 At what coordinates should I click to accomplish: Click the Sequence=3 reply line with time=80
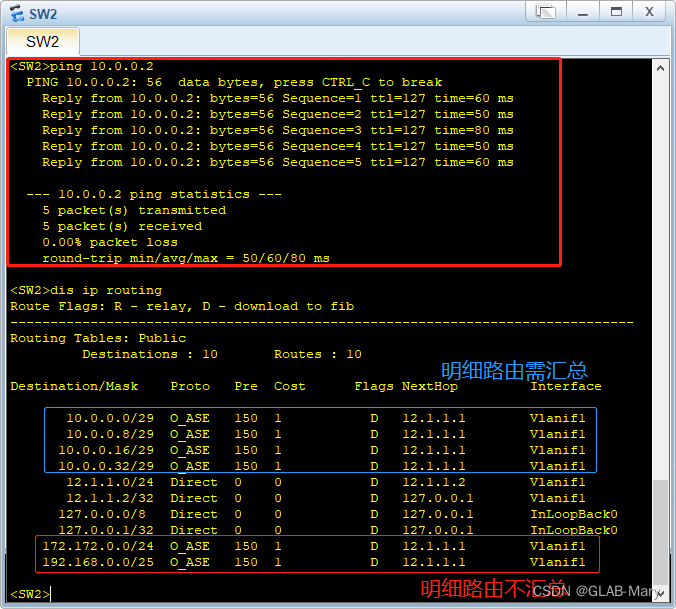pyautogui.click(x=278, y=130)
